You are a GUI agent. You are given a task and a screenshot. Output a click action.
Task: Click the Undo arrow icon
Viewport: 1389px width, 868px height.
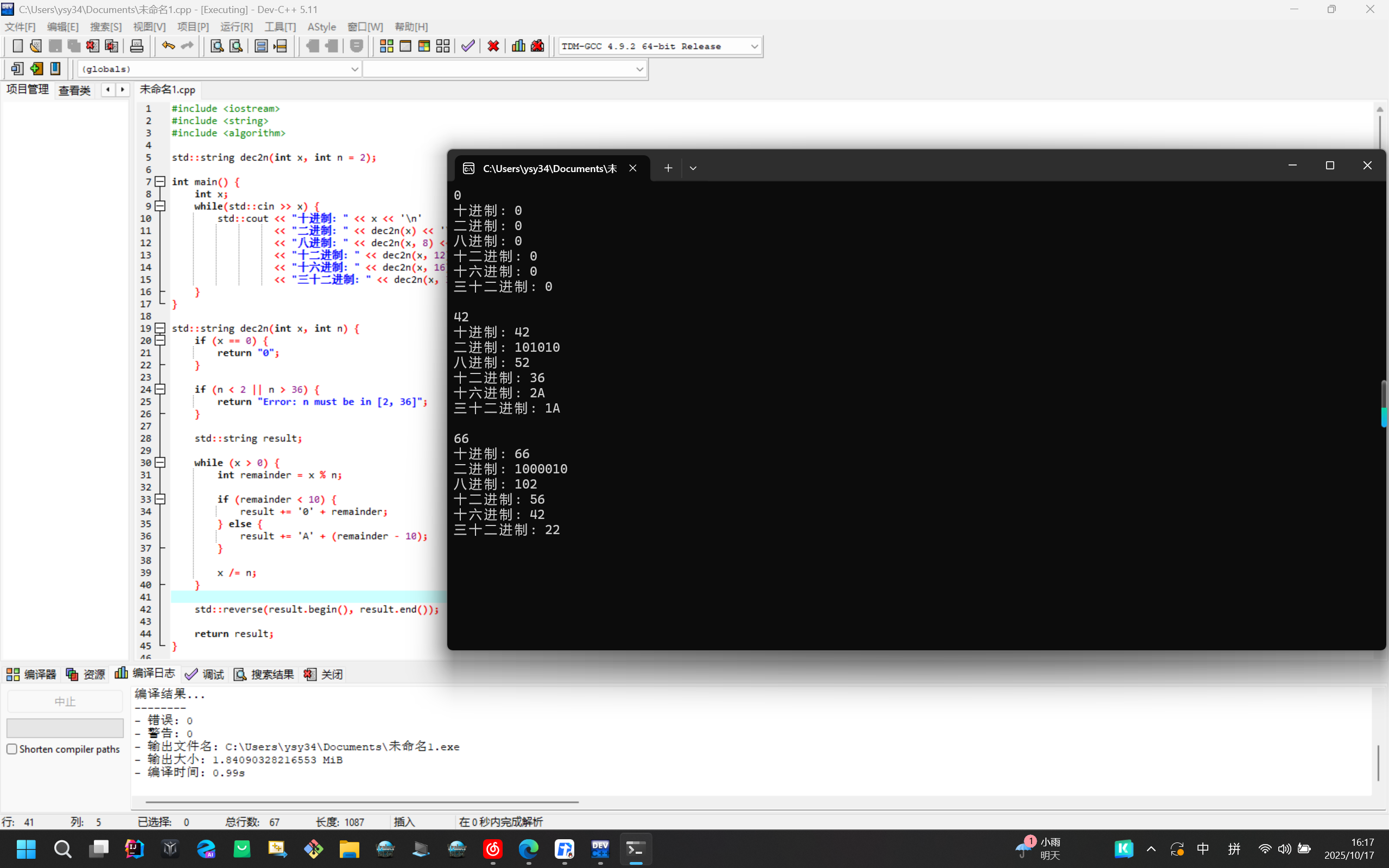coord(168,46)
